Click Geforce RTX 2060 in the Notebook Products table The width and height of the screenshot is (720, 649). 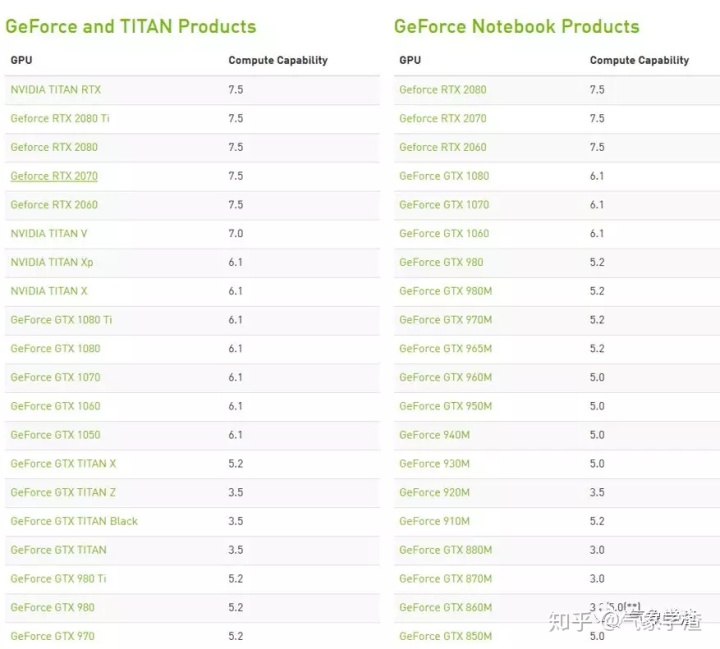pos(443,147)
